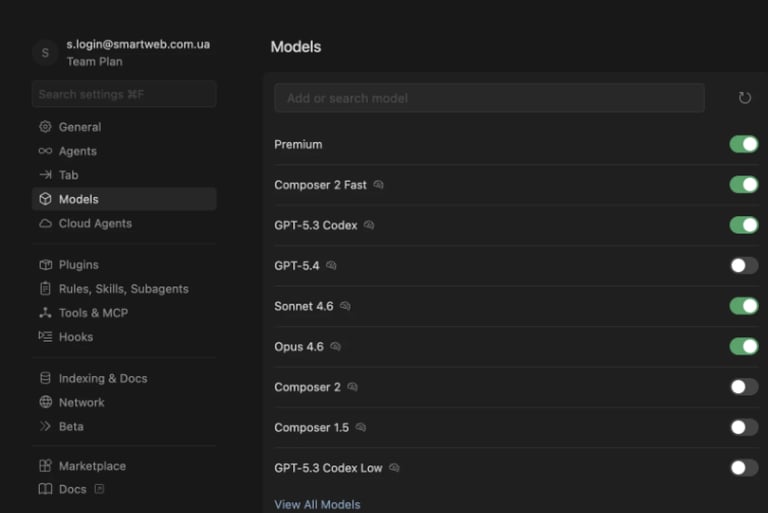Focus the Search settings field

point(124,94)
